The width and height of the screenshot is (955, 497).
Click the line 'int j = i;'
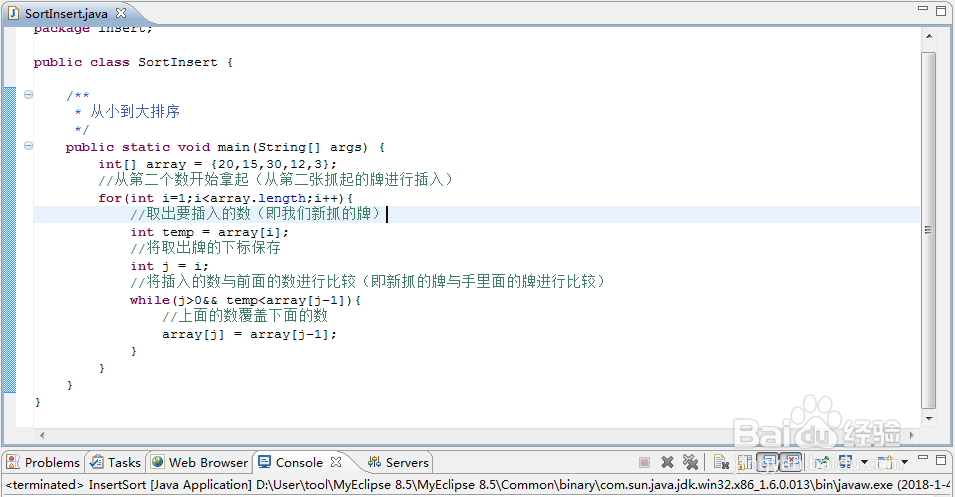[169, 266]
